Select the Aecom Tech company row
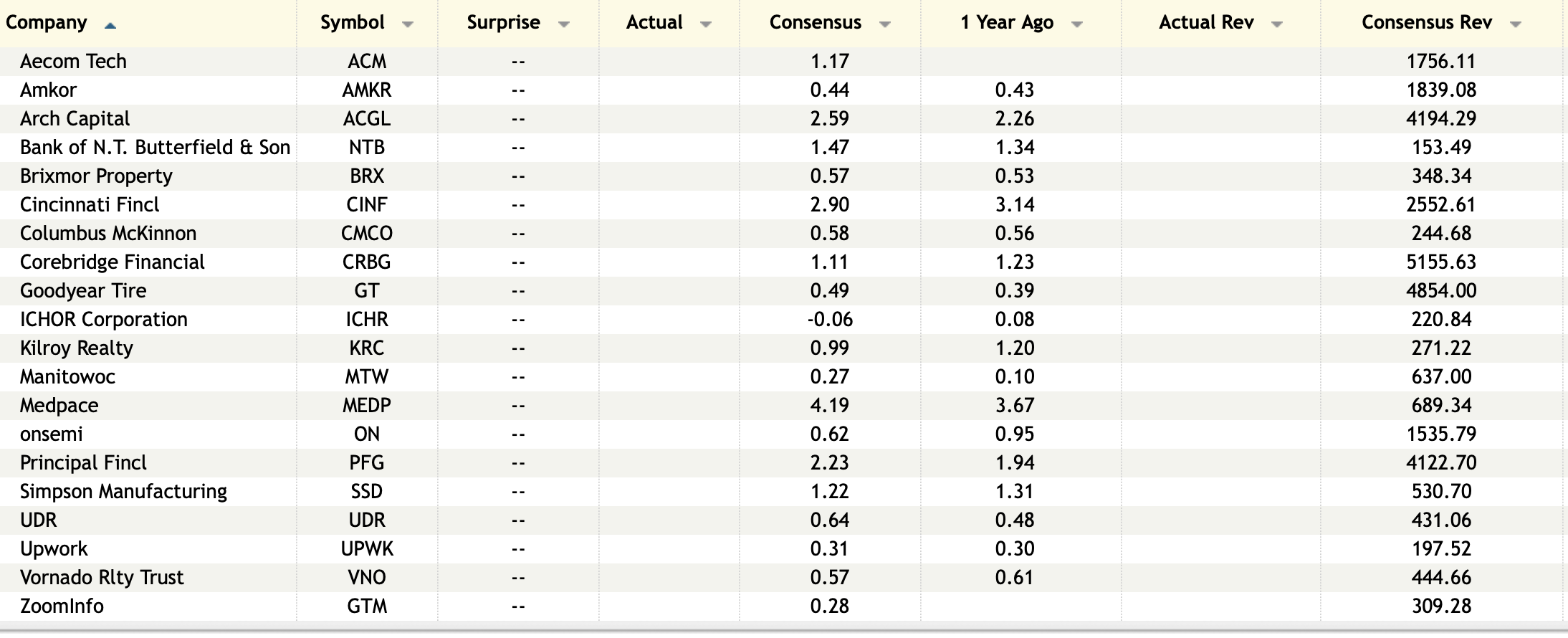The width and height of the screenshot is (1568, 638). coord(73,62)
